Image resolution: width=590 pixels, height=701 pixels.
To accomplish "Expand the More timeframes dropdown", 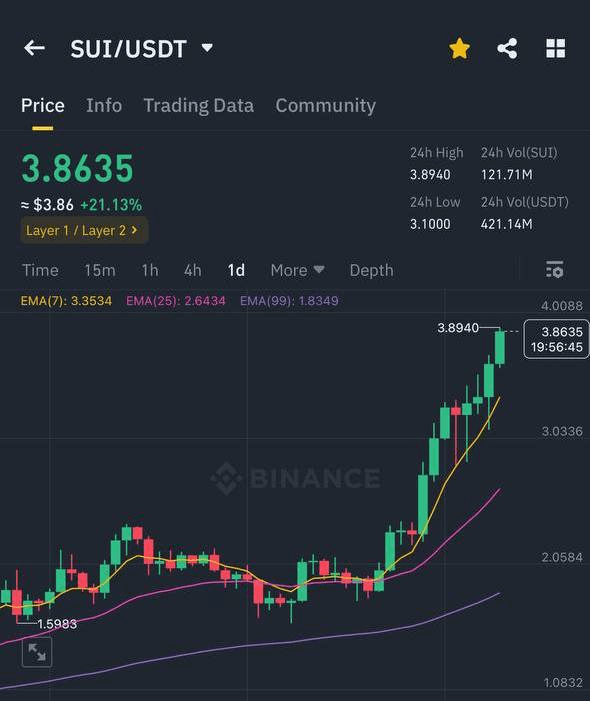I will 297,270.
